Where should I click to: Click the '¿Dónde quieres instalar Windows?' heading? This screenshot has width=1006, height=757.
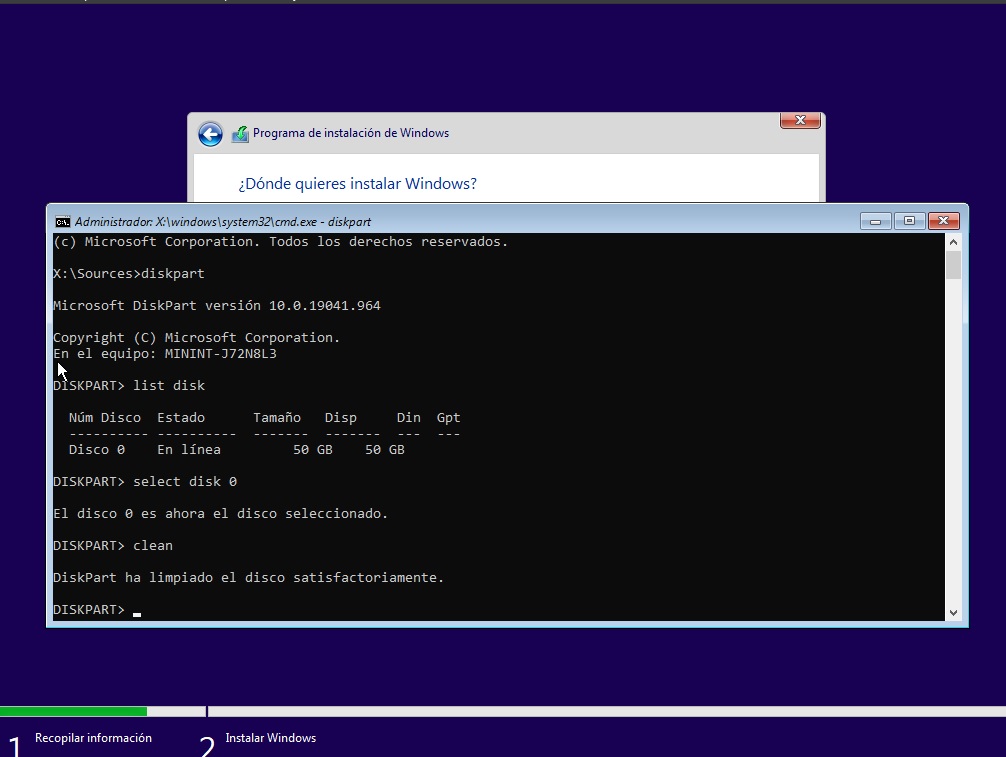[x=357, y=184]
